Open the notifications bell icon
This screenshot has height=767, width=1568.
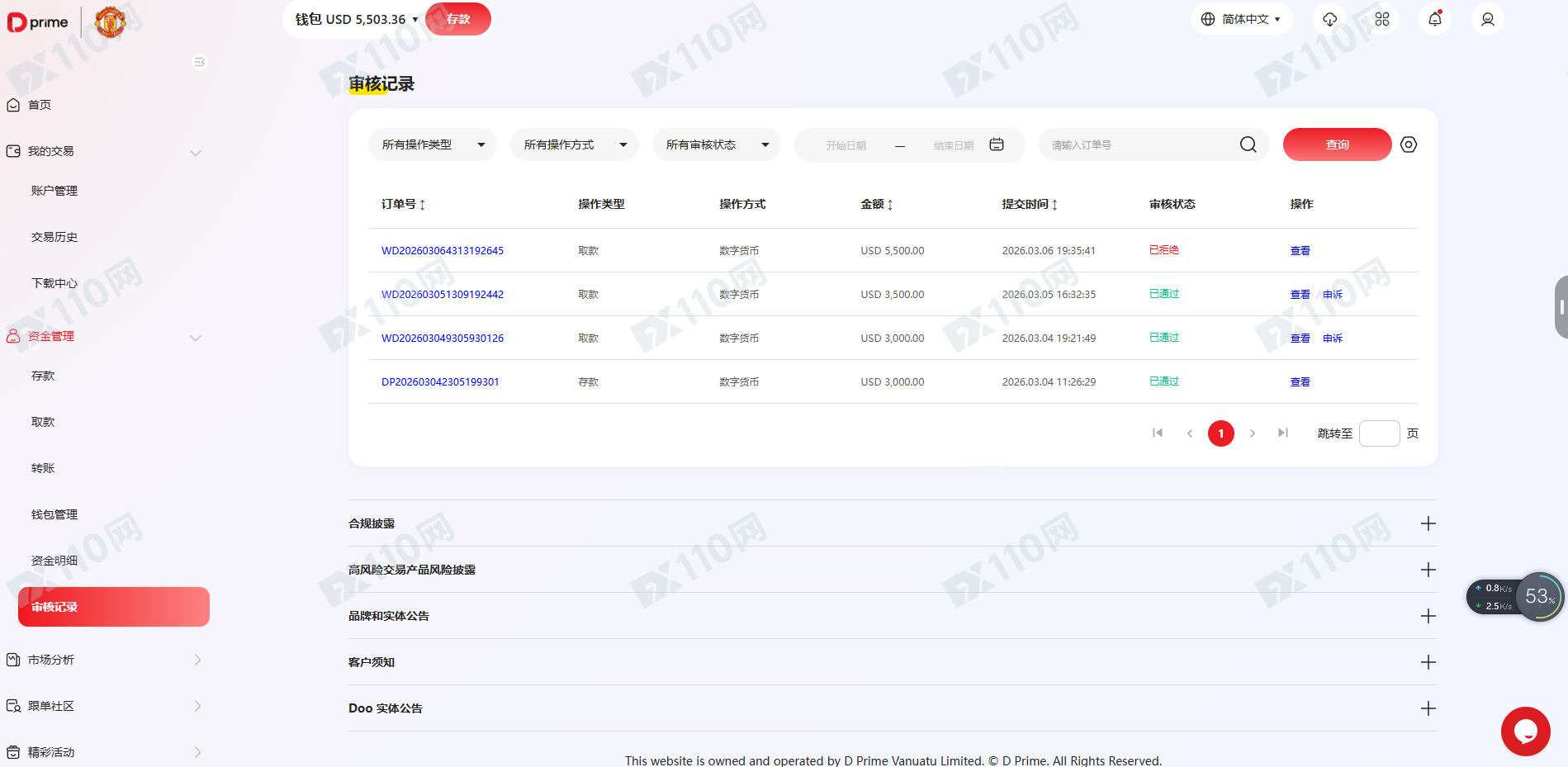tap(1434, 18)
